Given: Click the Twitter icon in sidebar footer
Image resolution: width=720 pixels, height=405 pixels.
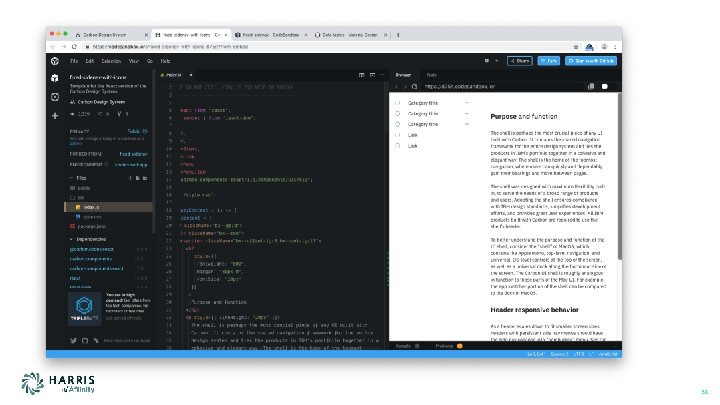Looking at the screenshot, I should (x=73, y=340).
